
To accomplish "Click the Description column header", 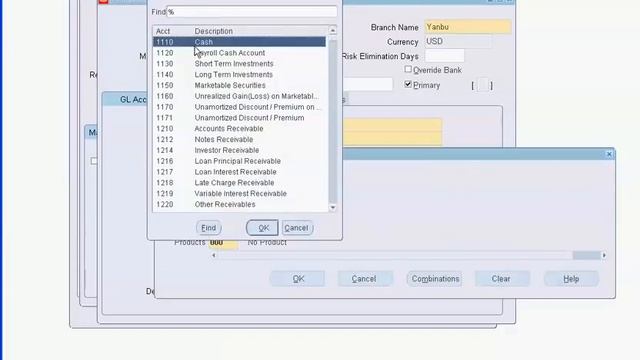I will 213,31.
